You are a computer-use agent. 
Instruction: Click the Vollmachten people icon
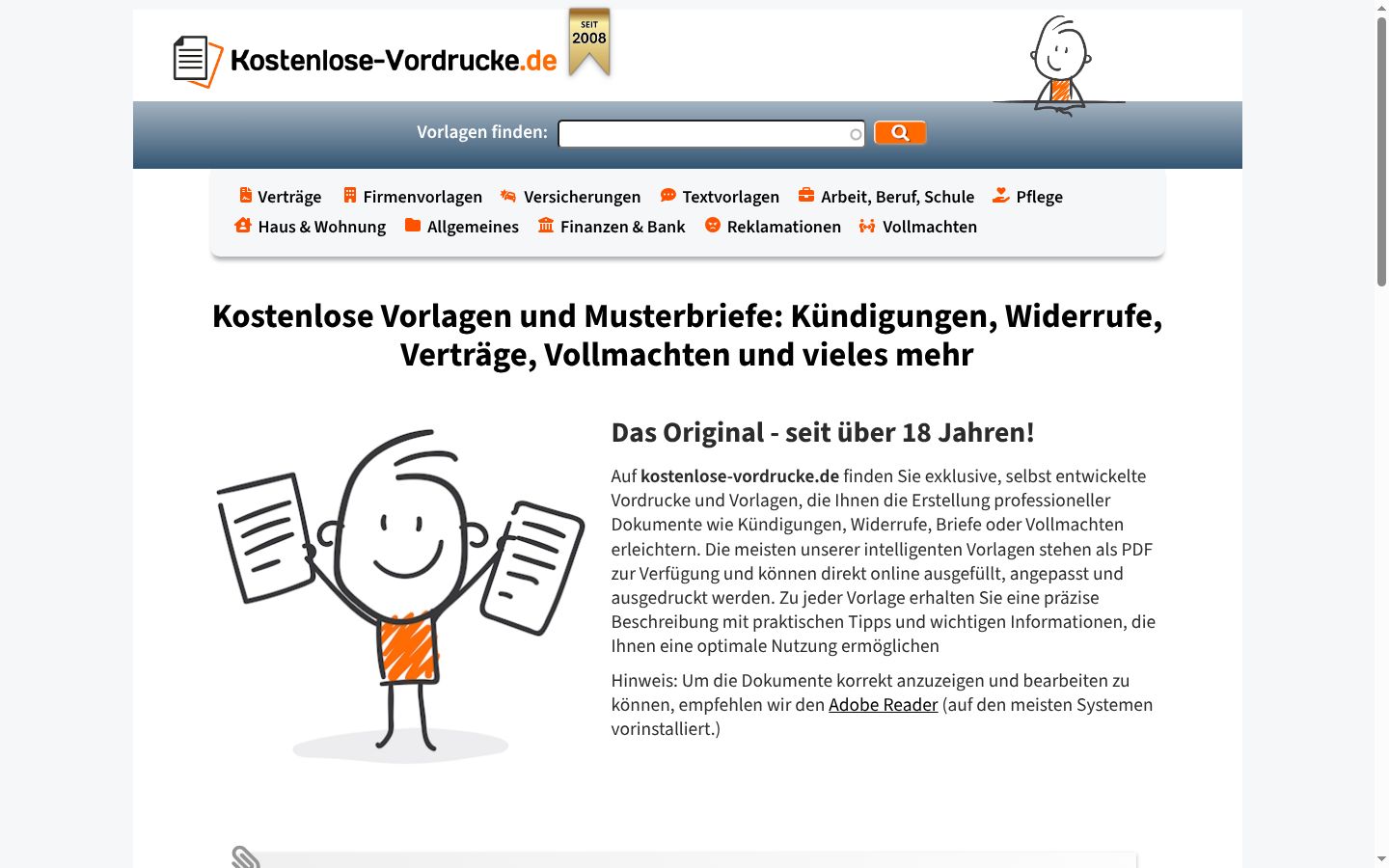point(867,226)
